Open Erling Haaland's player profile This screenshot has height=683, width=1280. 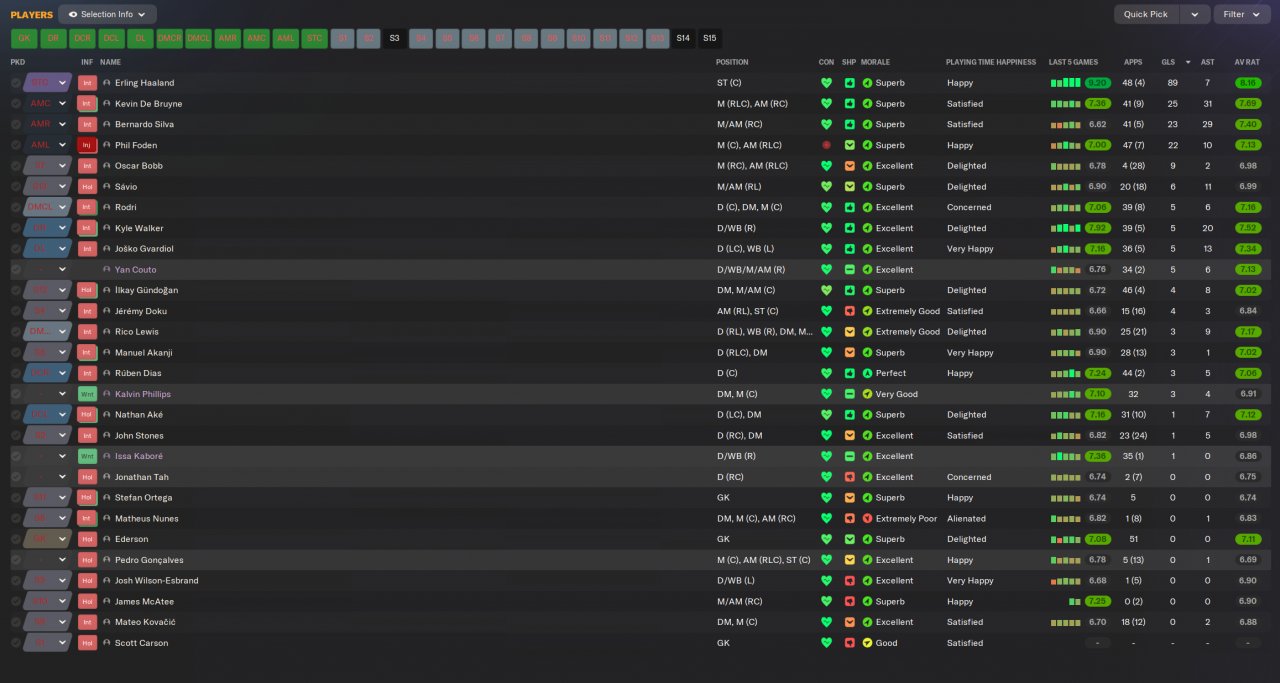(x=144, y=83)
